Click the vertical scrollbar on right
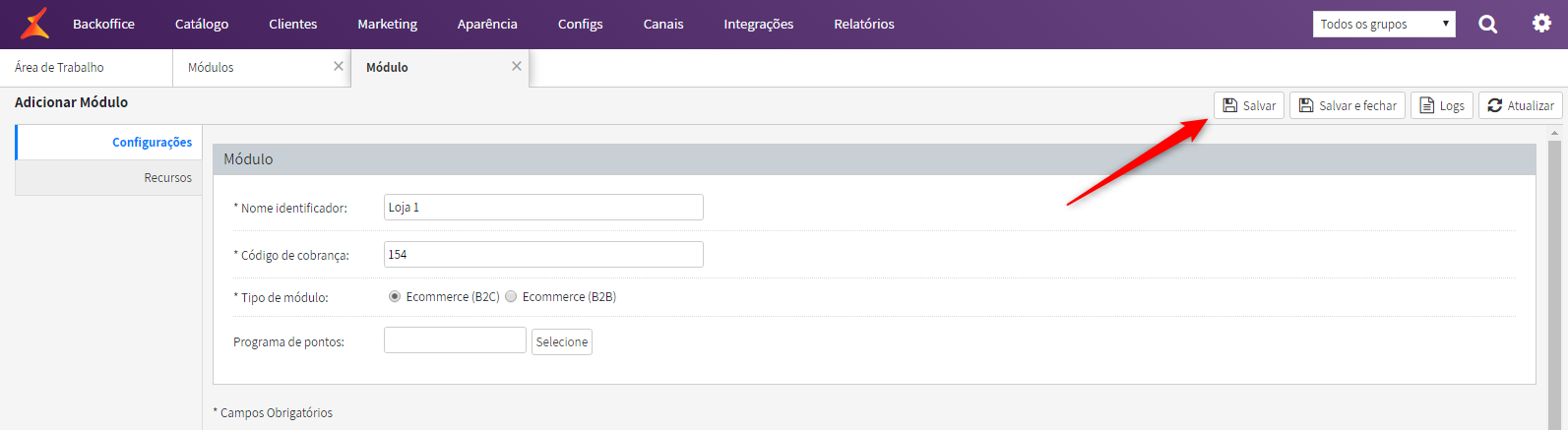The image size is (1568, 430). pyautogui.click(x=1555, y=285)
